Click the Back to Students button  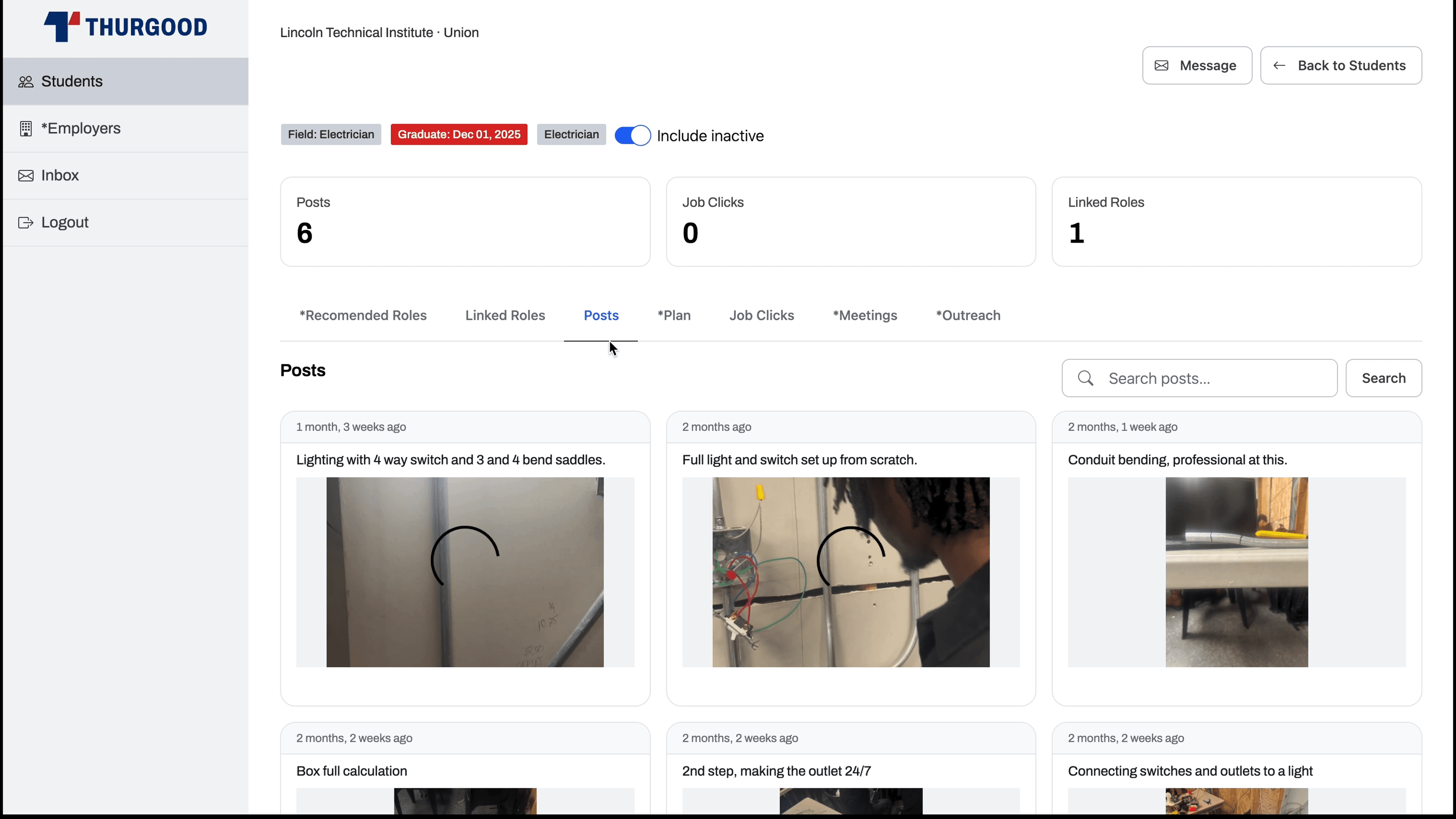1341,66
